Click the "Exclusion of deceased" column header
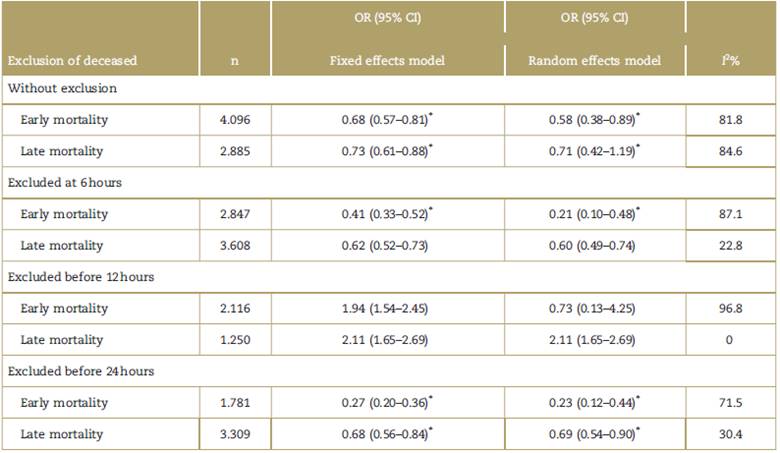Viewport: 780px width, 453px height. 72,61
